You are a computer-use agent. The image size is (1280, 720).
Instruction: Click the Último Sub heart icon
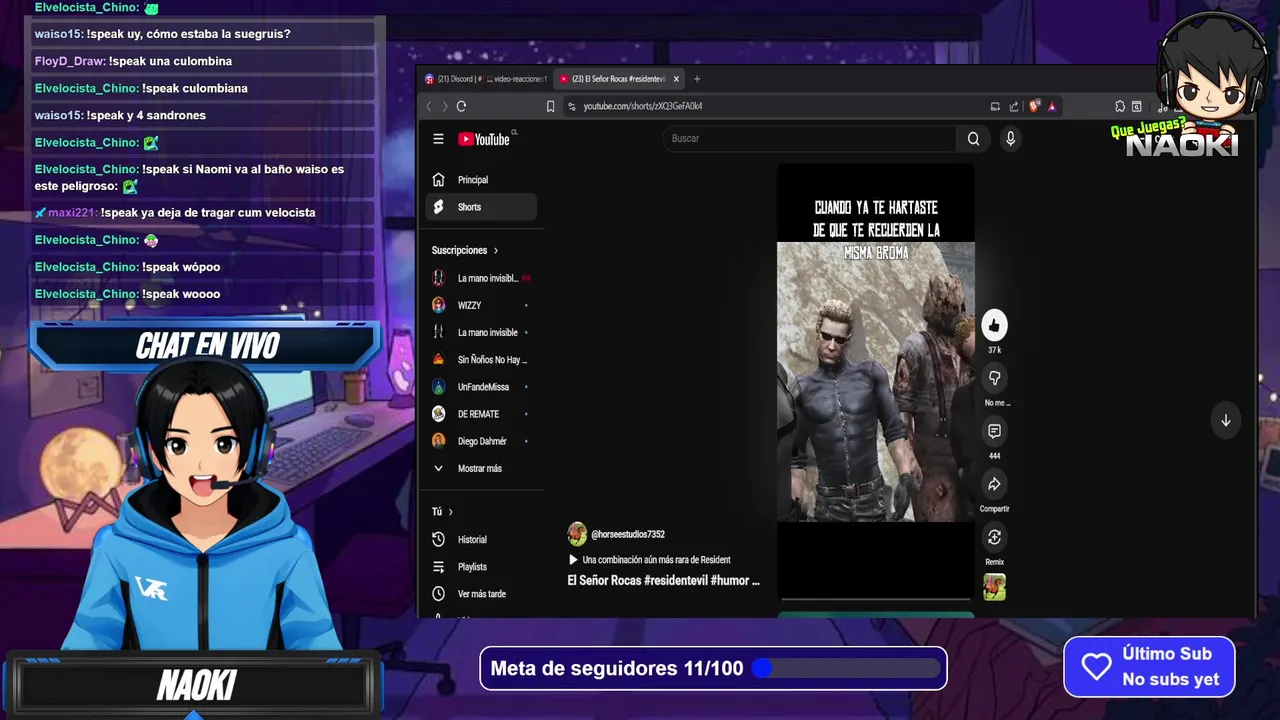[1096, 667]
